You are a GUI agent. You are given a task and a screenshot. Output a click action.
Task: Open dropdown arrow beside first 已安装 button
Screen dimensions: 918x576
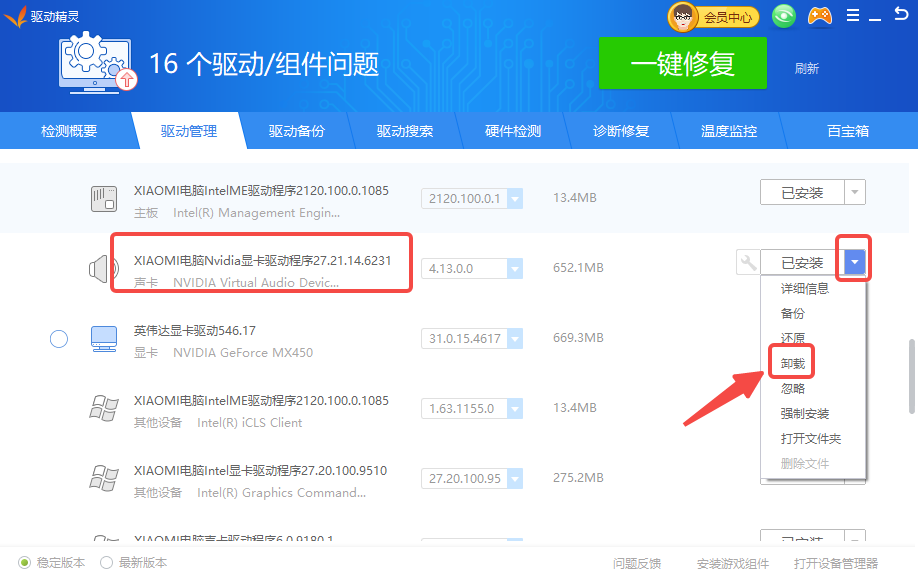[854, 193]
